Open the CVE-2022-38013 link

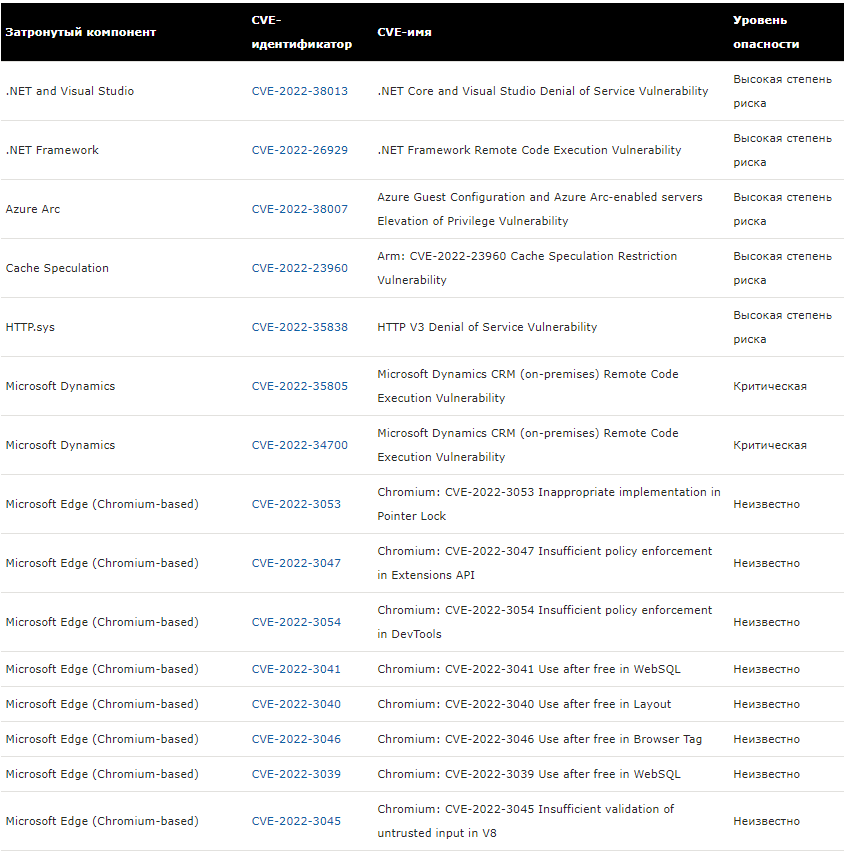pos(299,91)
